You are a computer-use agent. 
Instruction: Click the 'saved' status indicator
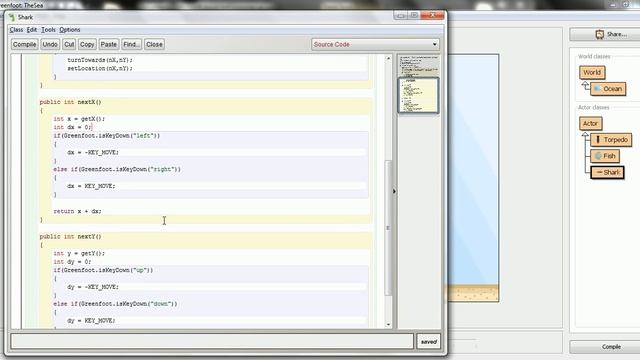[429, 342]
